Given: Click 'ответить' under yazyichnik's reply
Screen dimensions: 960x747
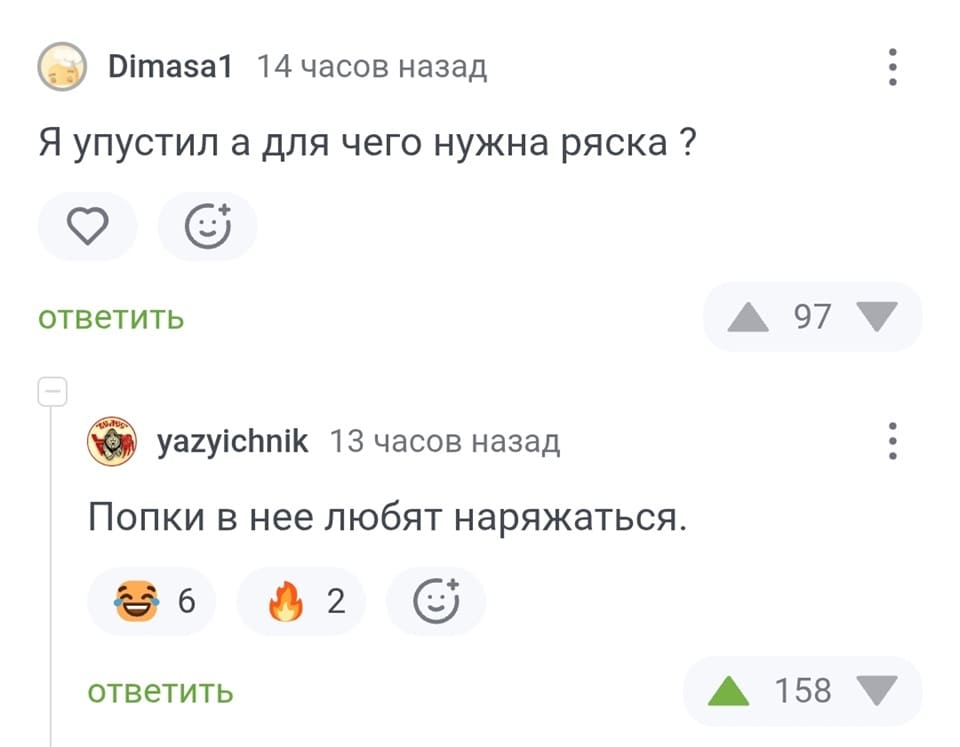Looking at the screenshot, I should click(x=160, y=691).
